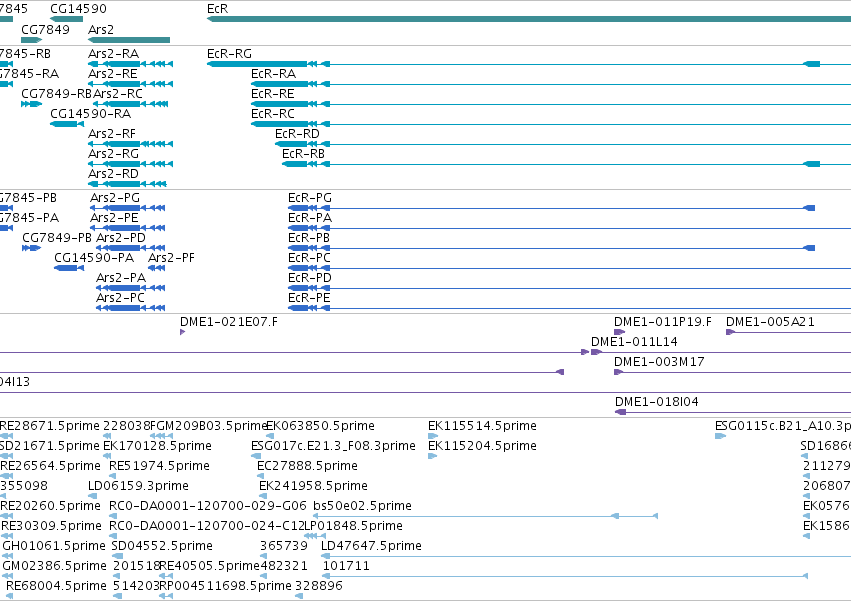Click the LD47647.5prime EST label

tap(372, 547)
